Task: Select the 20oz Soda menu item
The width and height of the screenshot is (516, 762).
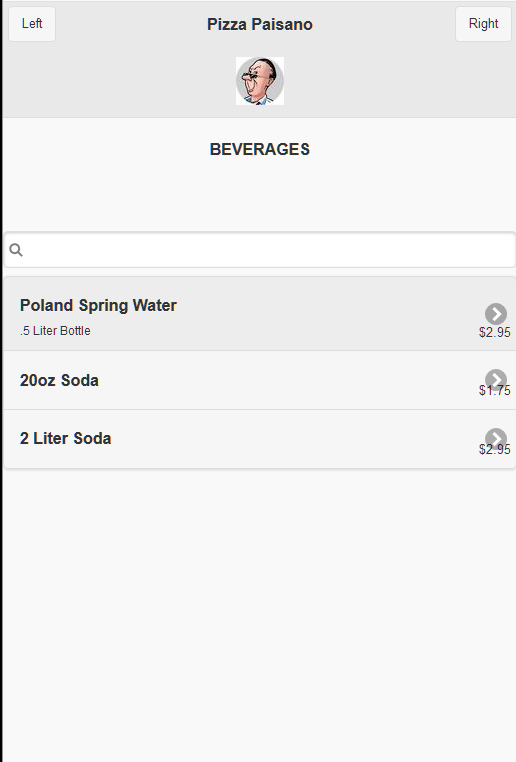Action: pyautogui.click(x=259, y=380)
